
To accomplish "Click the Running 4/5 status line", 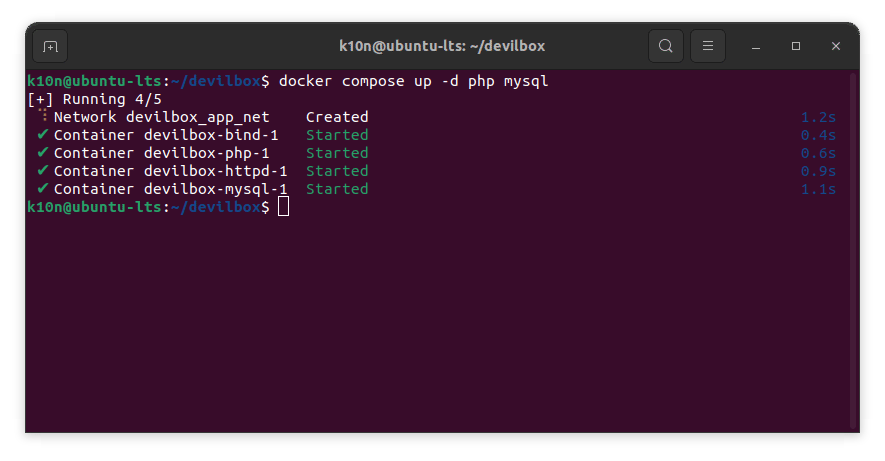I will [x=94, y=99].
